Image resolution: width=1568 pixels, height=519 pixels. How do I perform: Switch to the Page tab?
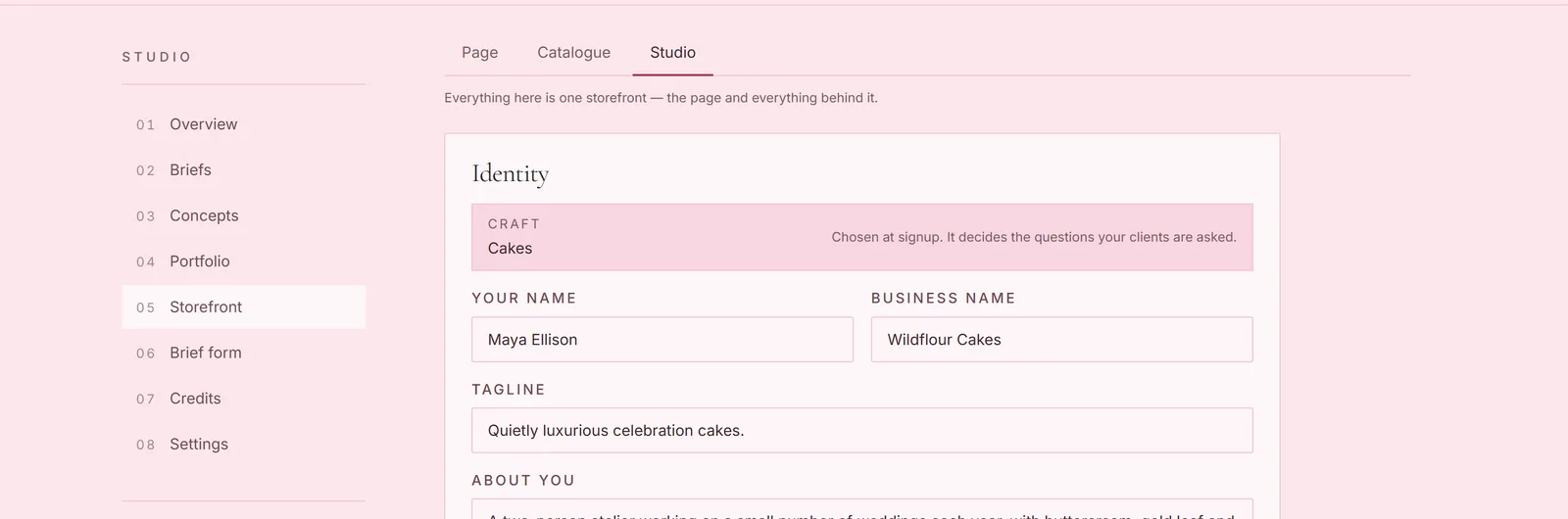pyautogui.click(x=480, y=53)
